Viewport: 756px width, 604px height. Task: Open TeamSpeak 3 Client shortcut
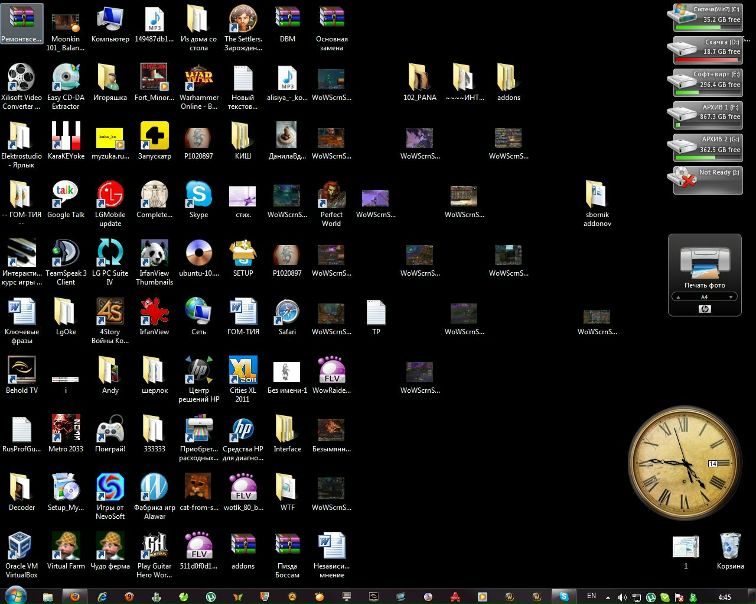[65, 252]
